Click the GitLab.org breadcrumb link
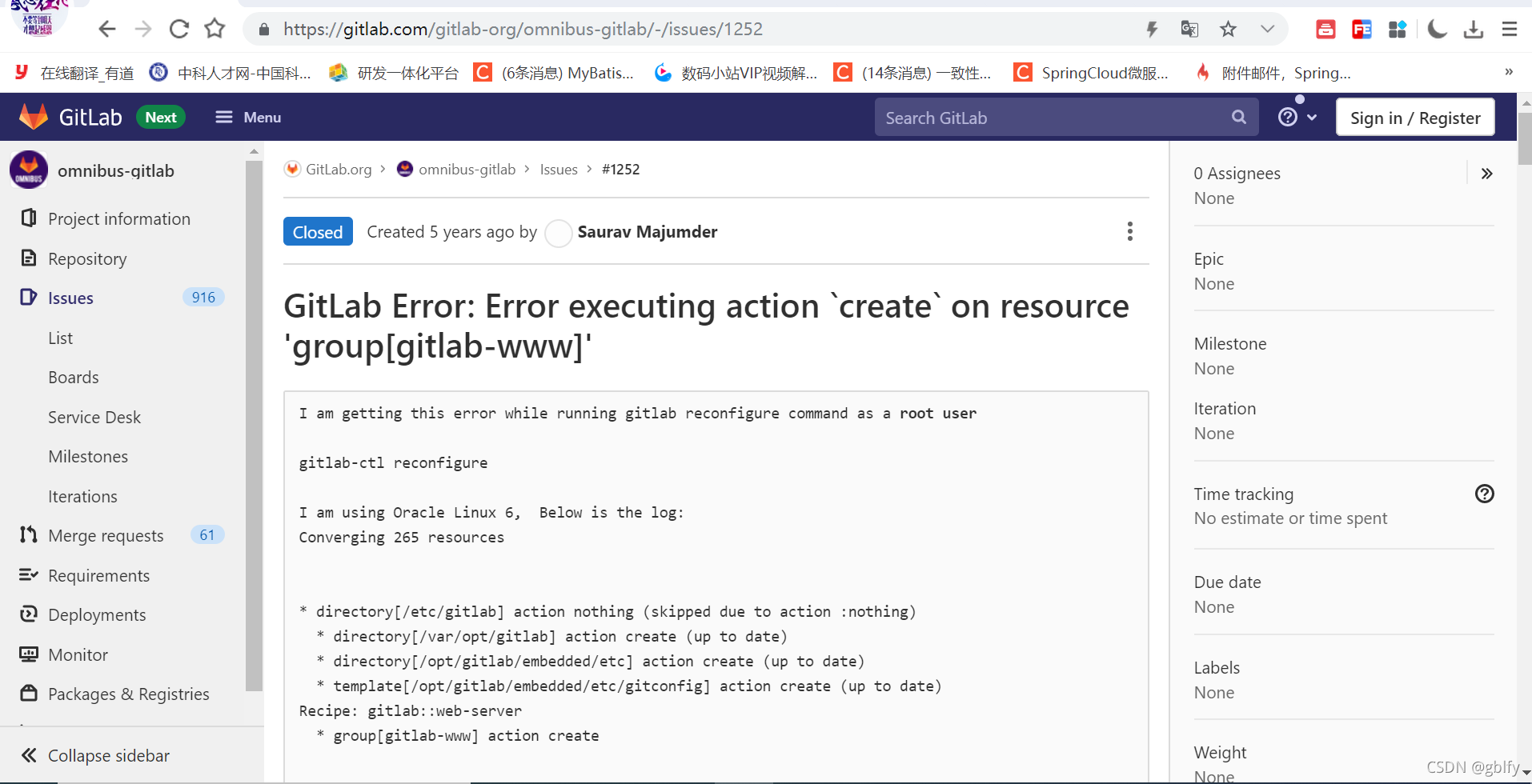Image resolution: width=1532 pixels, height=784 pixels. 339,169
